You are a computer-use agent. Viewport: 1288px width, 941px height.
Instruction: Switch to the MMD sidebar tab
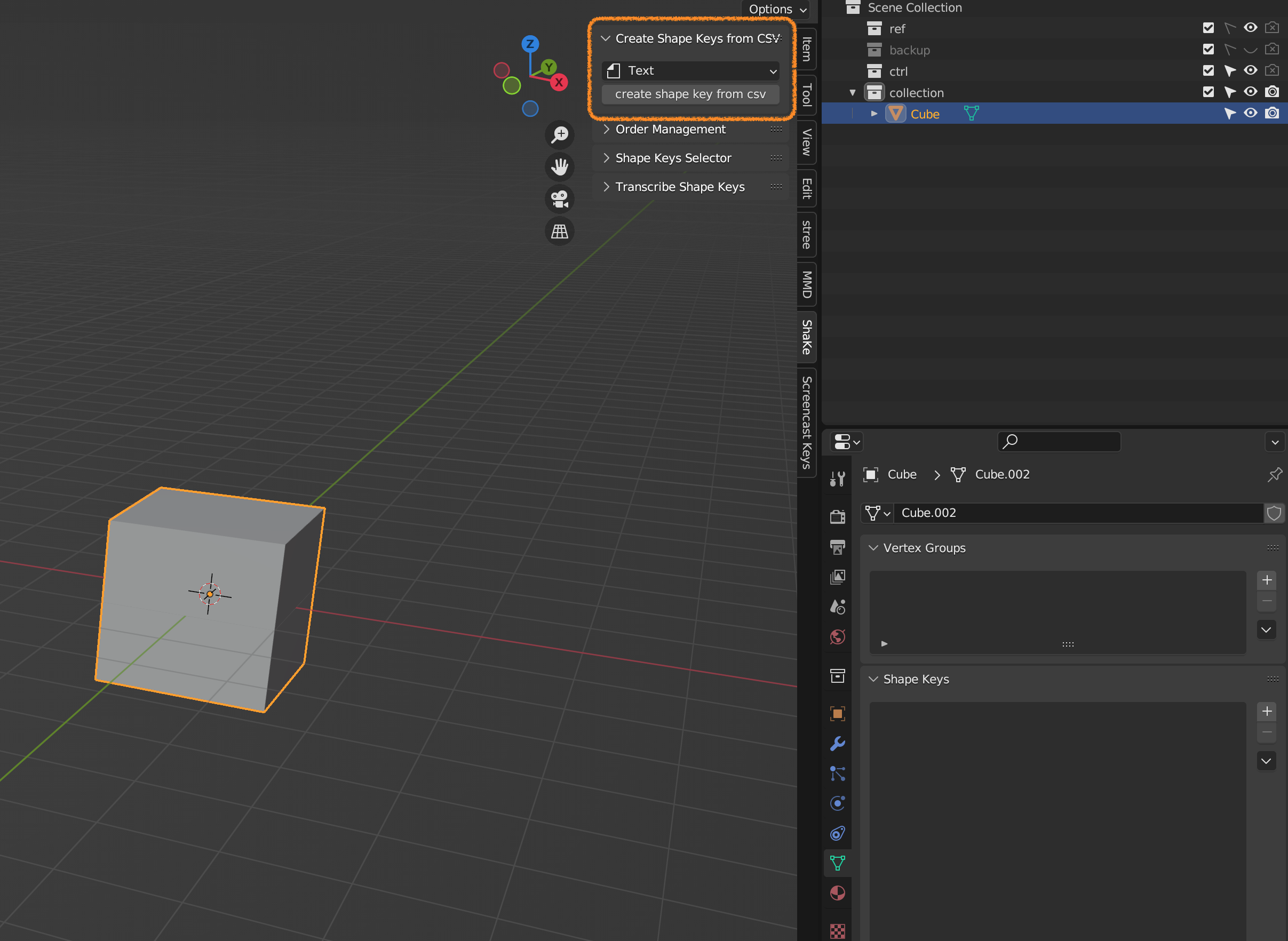coord(807,284)
